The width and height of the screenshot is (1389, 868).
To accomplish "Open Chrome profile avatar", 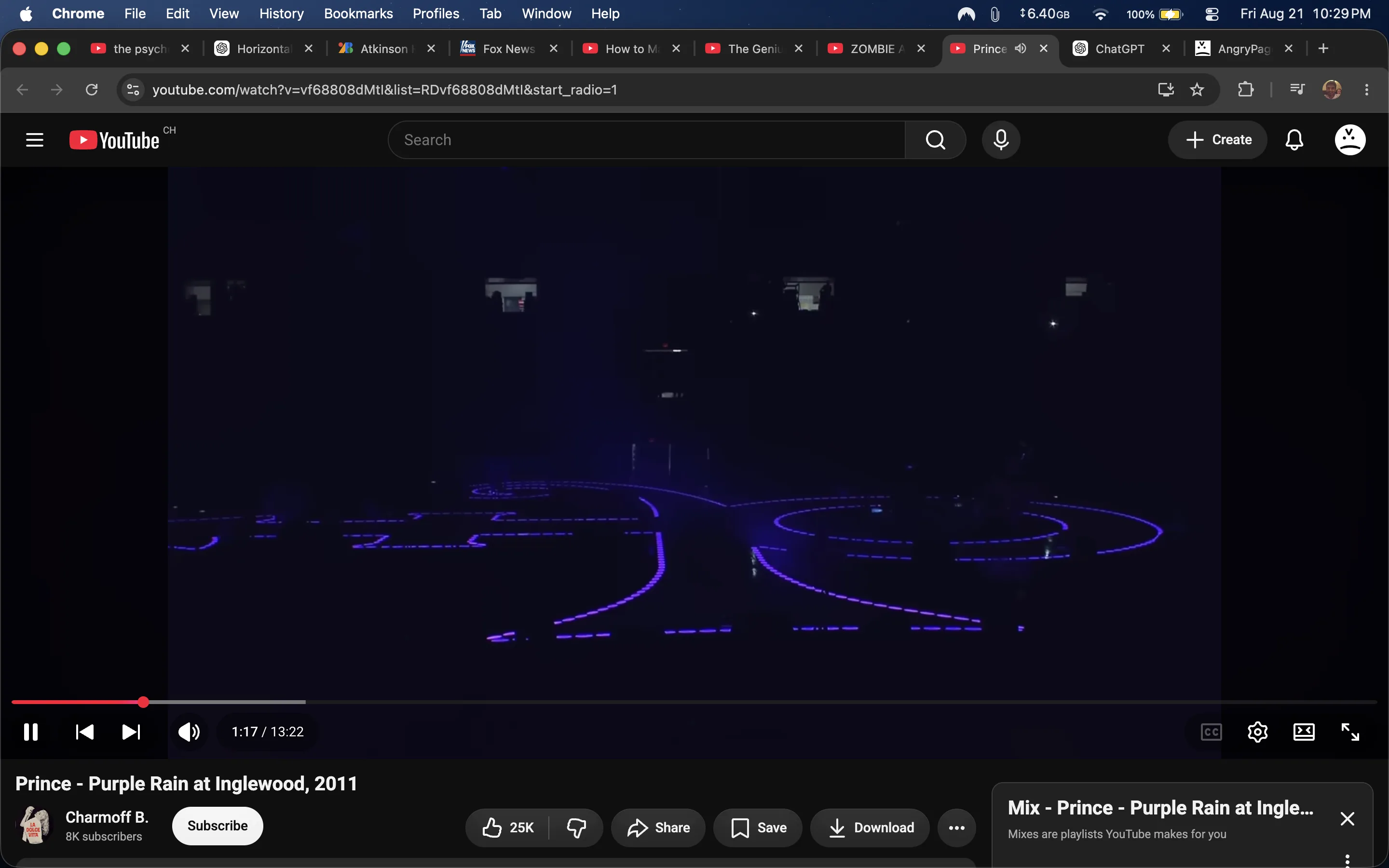I will click(x=1332, y=90).
